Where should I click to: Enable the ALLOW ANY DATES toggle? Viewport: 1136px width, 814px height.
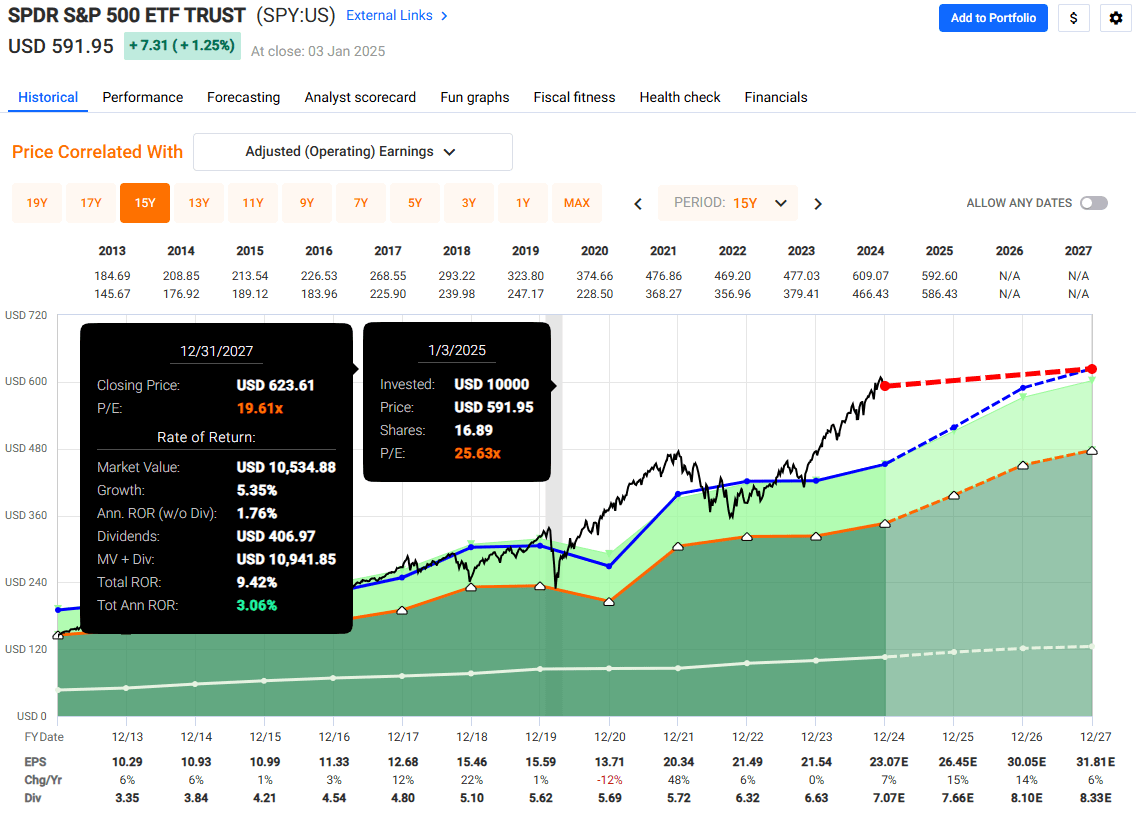click(1094, 202)
